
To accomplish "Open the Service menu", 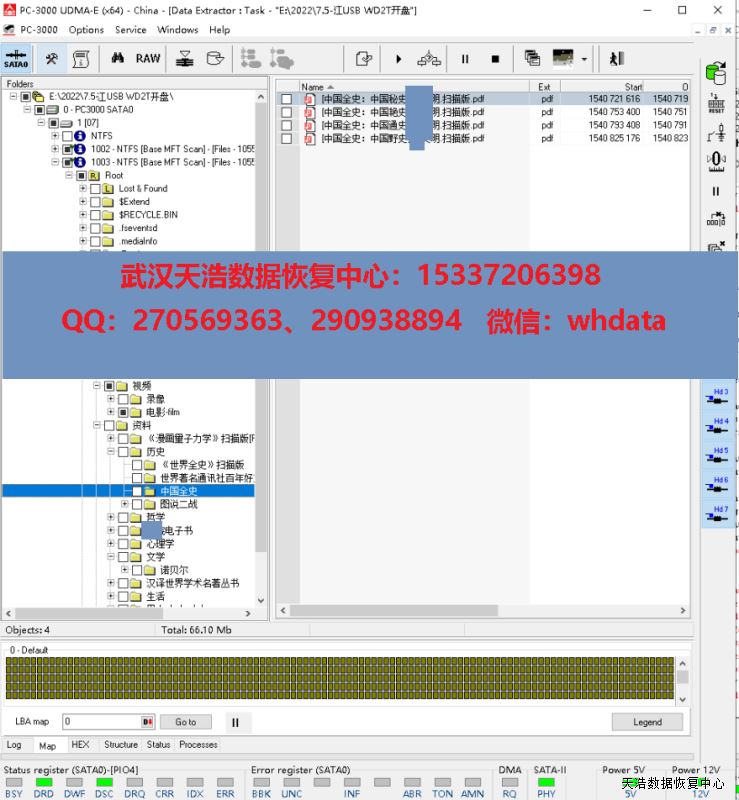I will (130, 30).
